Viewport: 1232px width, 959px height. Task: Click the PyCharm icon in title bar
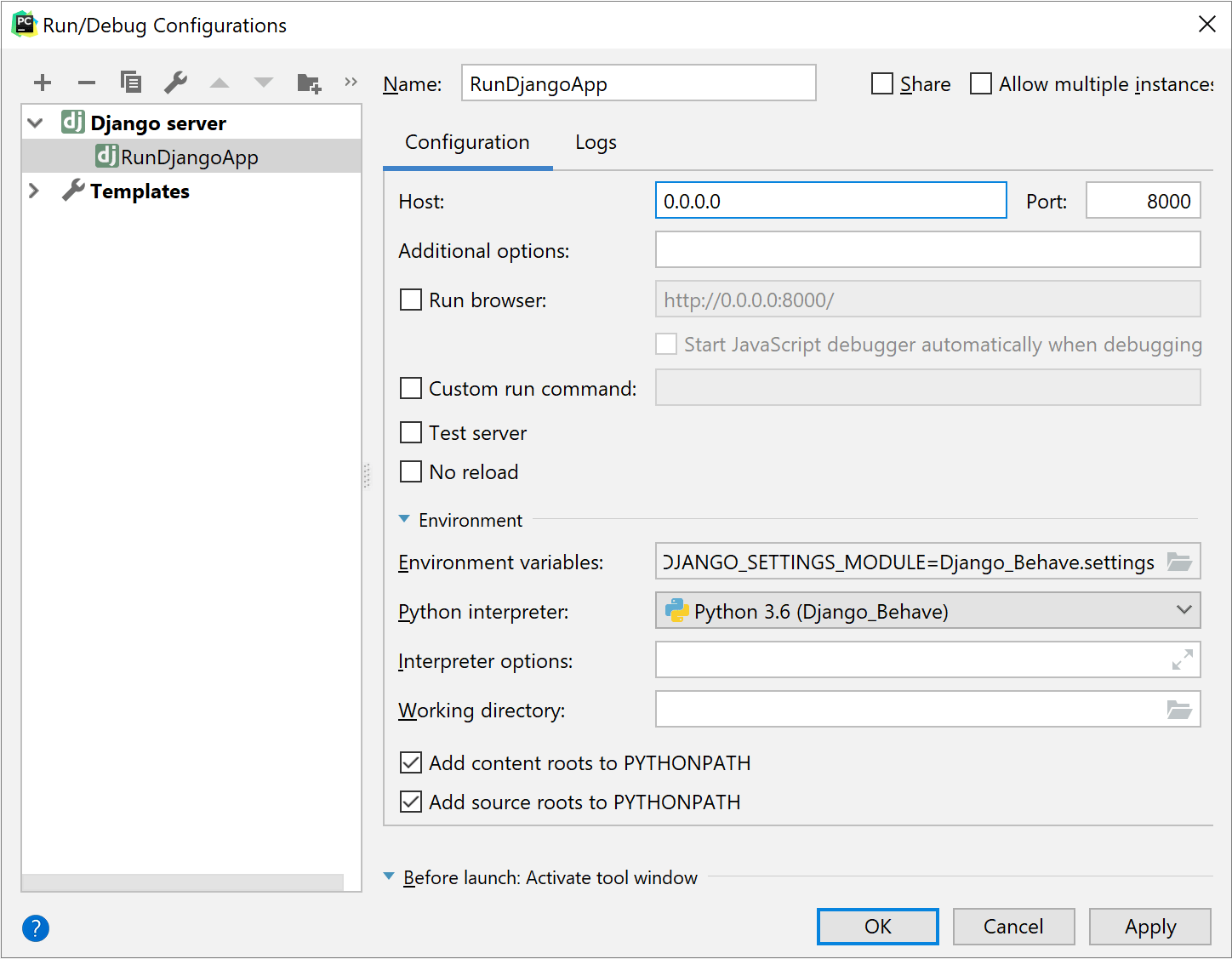tap(24, 25)
